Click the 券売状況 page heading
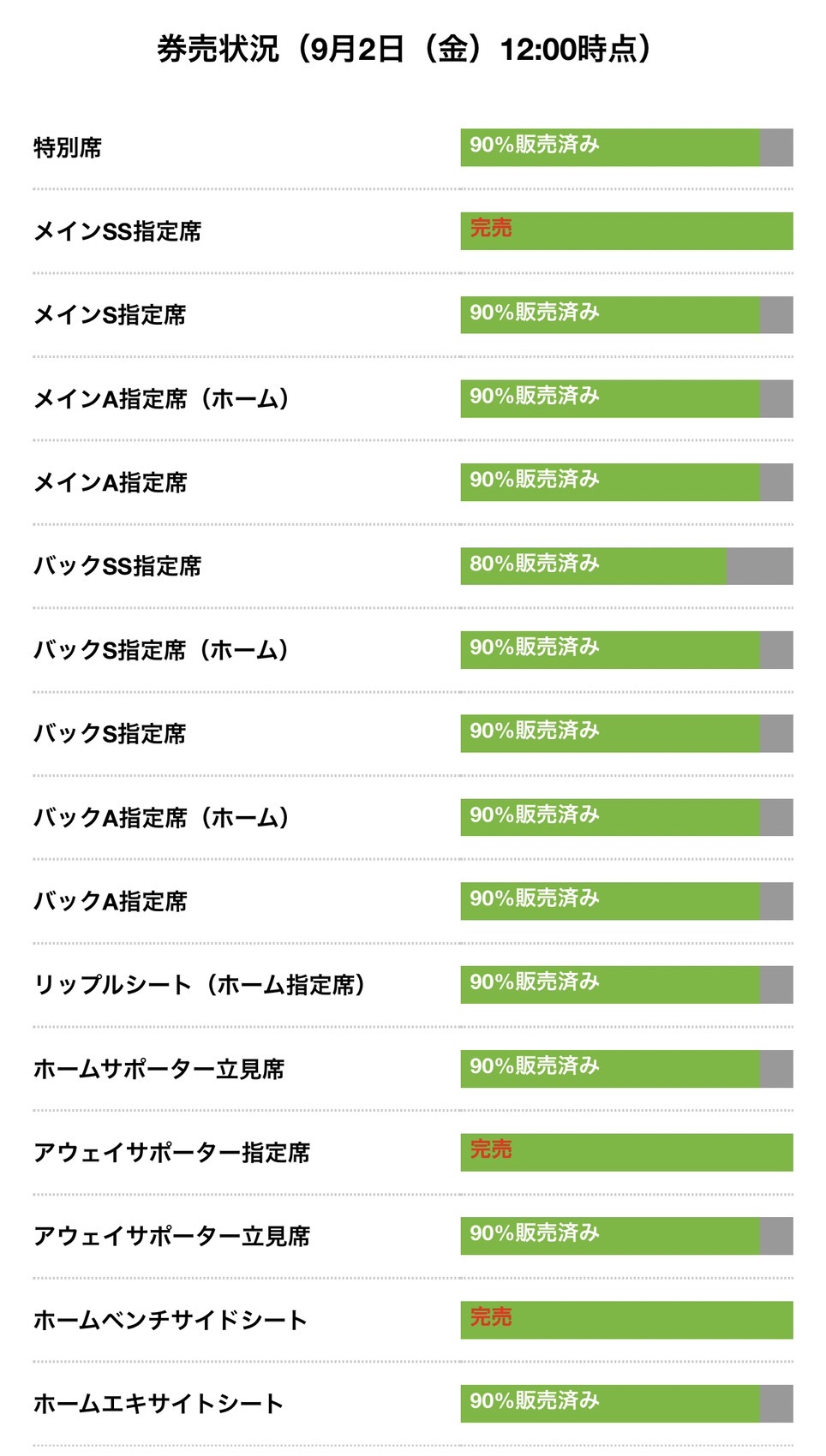This screenshot has height=1456, width=826. click(x=404, y=49)
